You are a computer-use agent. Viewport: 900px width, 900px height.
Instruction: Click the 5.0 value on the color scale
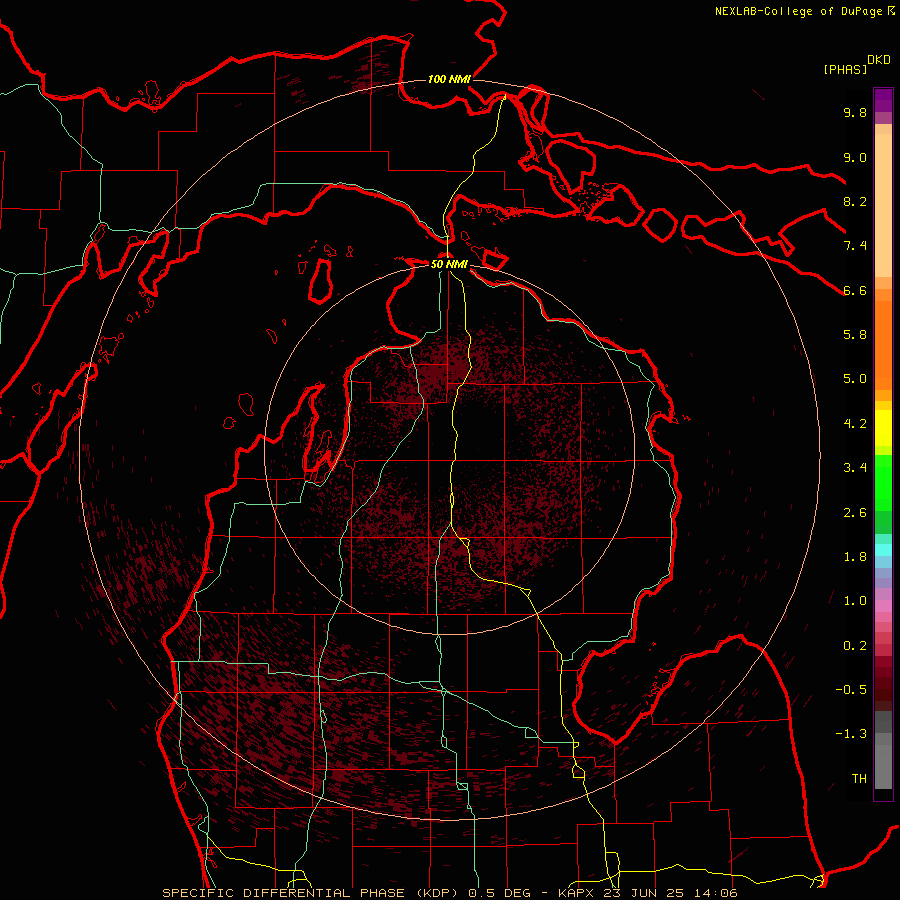point(855,379)
